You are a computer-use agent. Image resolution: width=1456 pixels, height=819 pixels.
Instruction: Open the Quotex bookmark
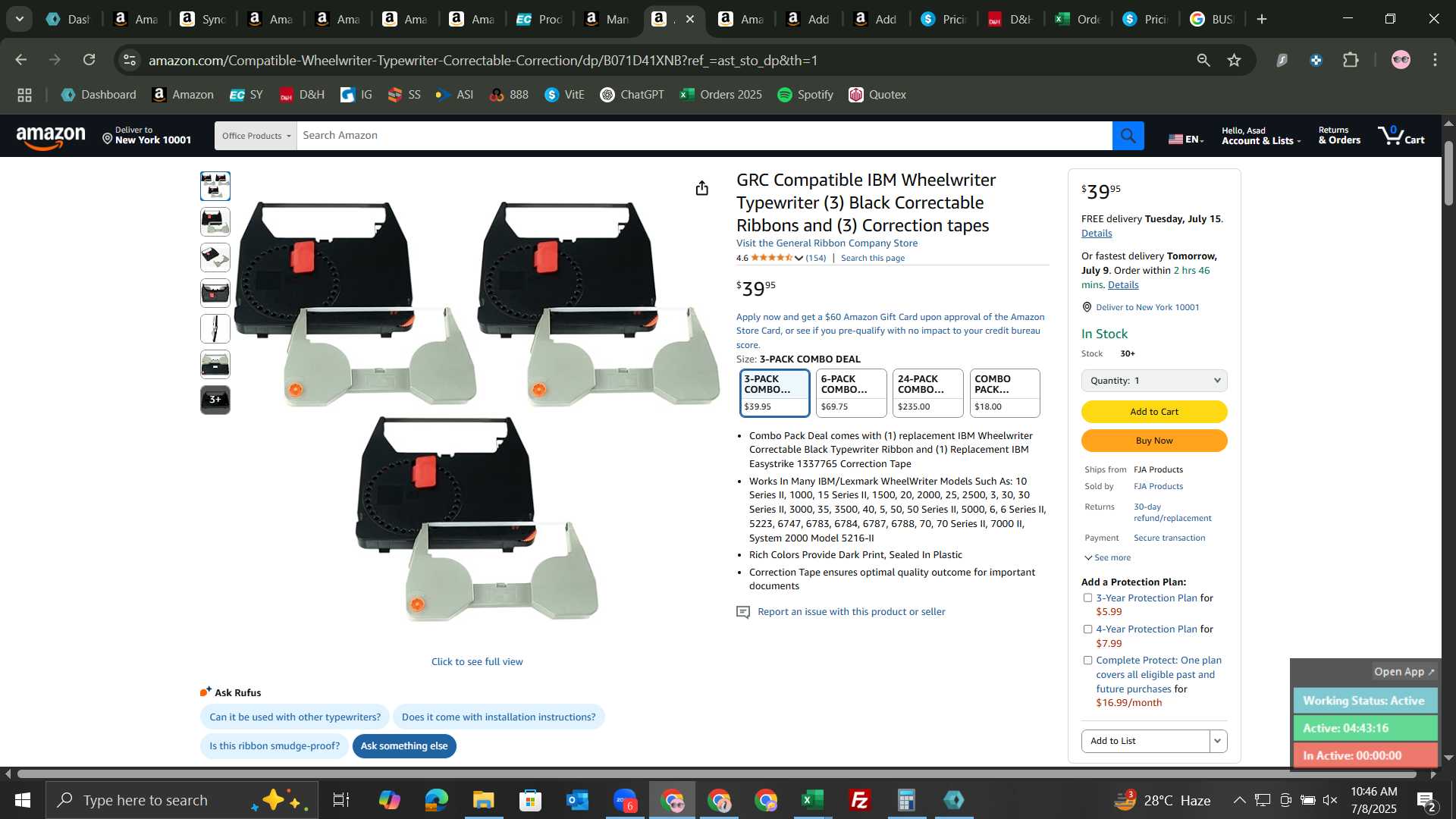pyautogui.click(x=877, y=95)
